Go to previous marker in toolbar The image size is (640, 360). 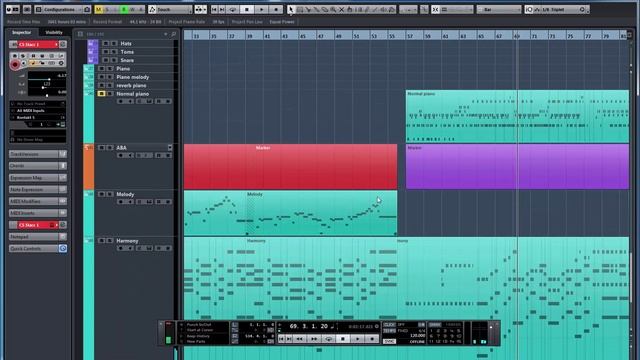(214, 9)
